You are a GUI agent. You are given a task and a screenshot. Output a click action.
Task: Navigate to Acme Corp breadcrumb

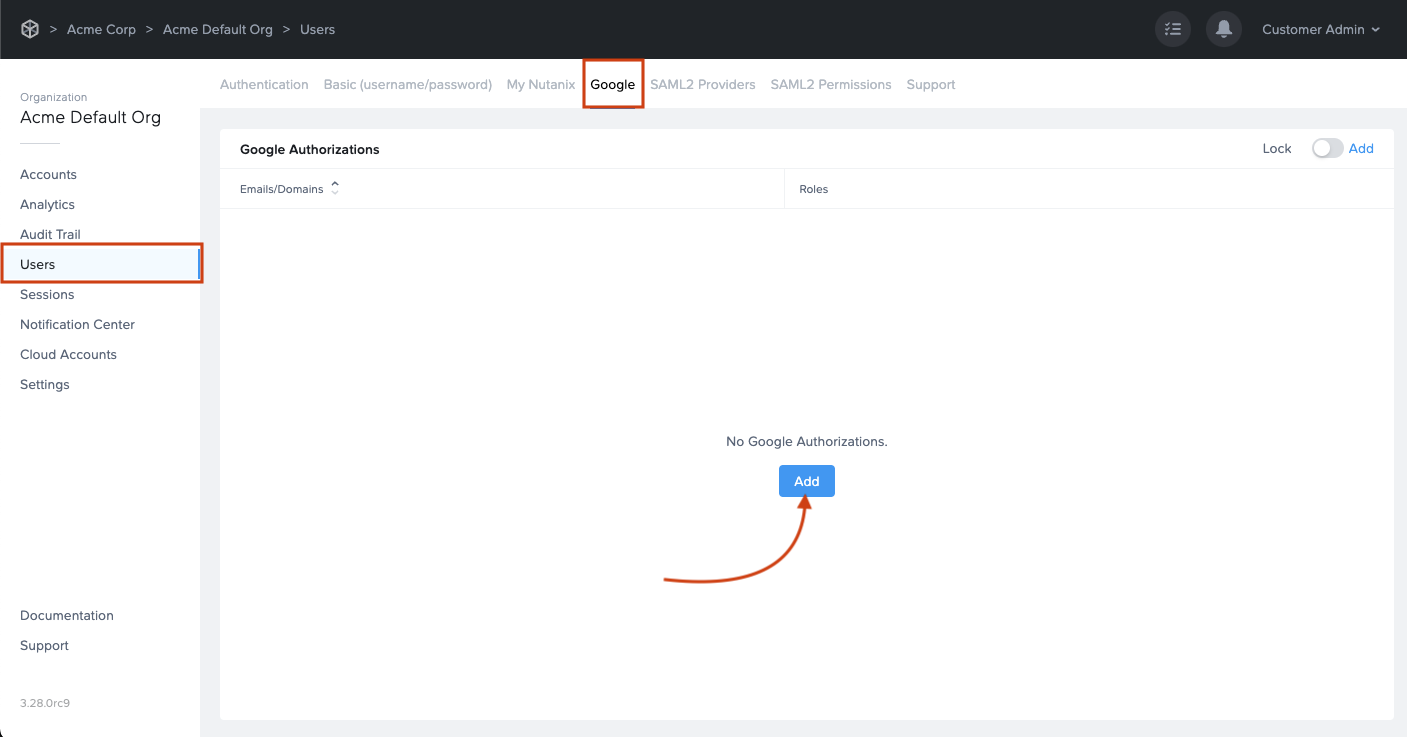coord(101,30)
